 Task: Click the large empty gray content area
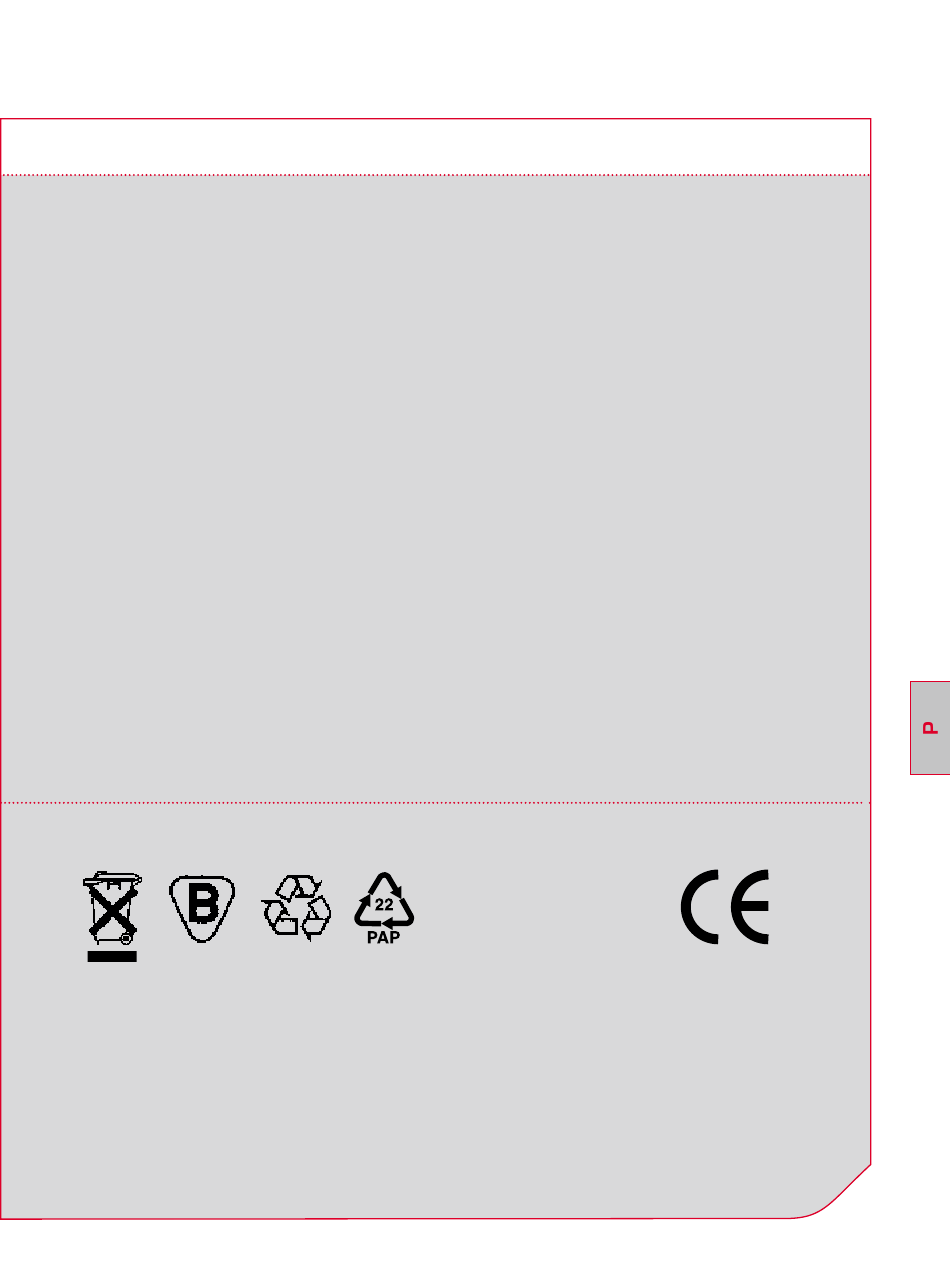click(x=435, y=488)
